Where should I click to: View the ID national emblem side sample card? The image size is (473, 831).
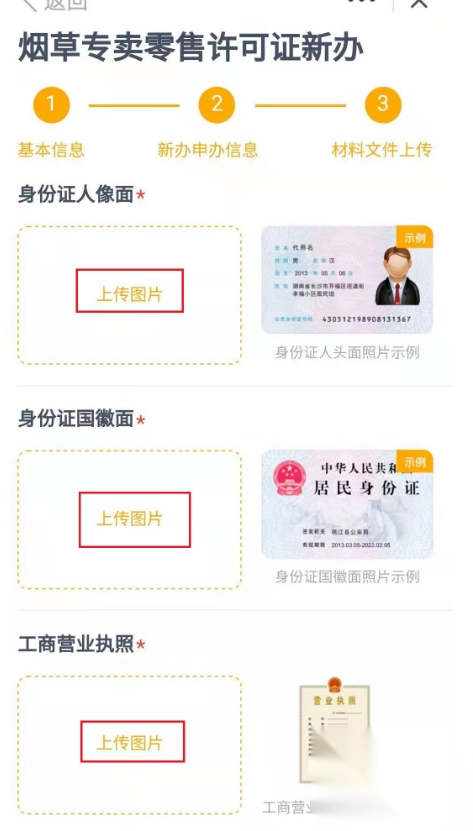coord(347,504)
